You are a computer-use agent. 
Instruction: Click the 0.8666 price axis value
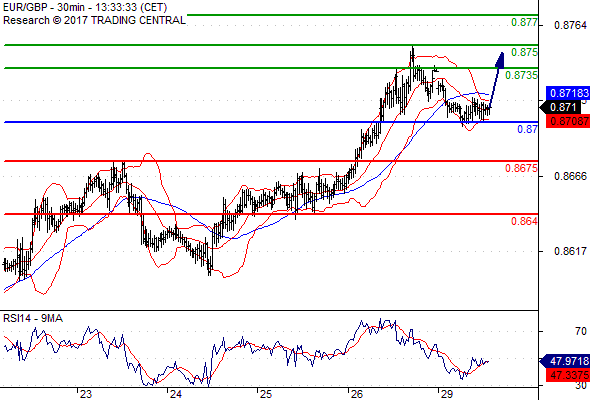pyautogui.click(x=570, y=176)
